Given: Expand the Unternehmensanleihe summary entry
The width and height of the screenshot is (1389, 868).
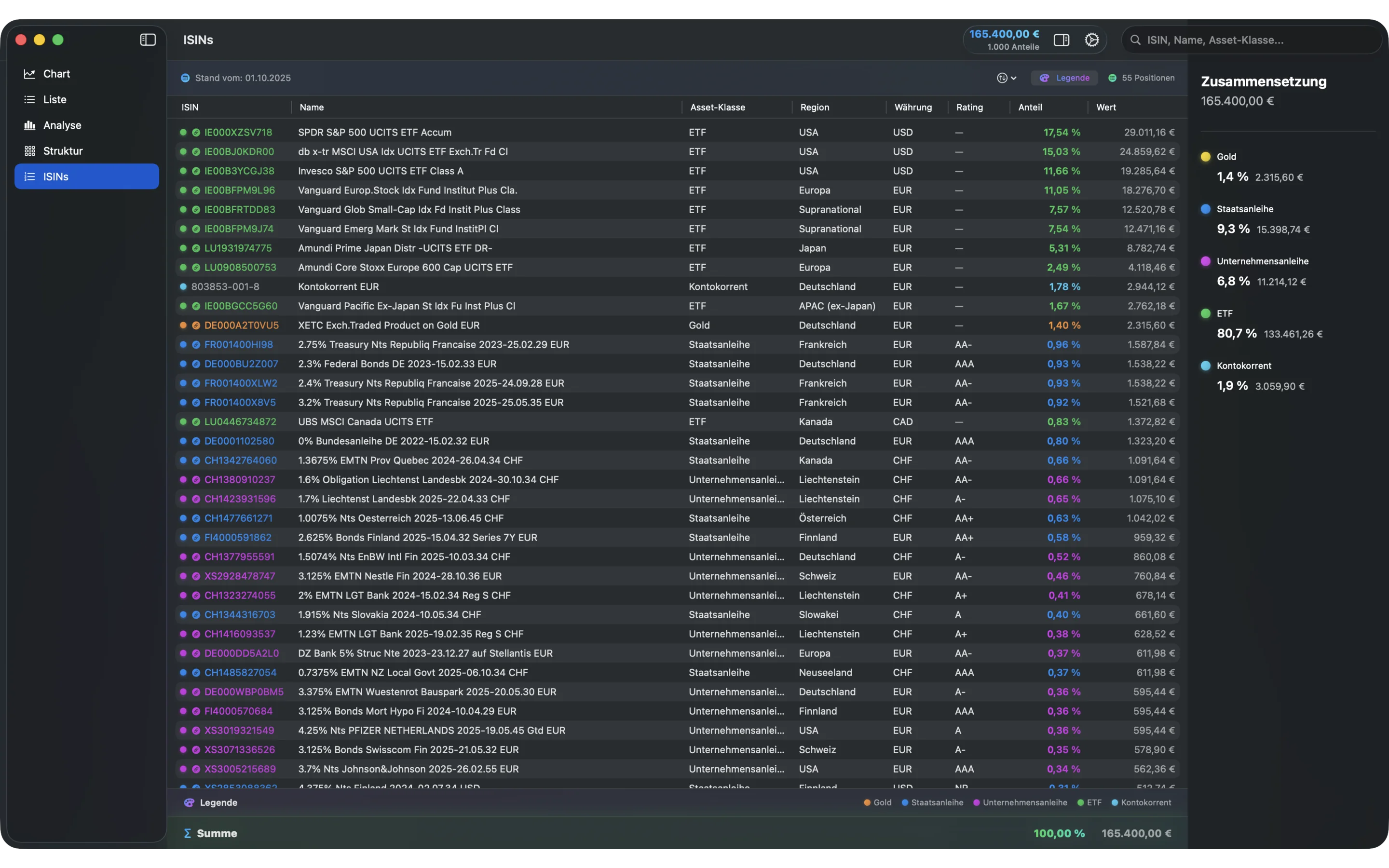Looking at the screenshot, I should tap(1263, 260).
